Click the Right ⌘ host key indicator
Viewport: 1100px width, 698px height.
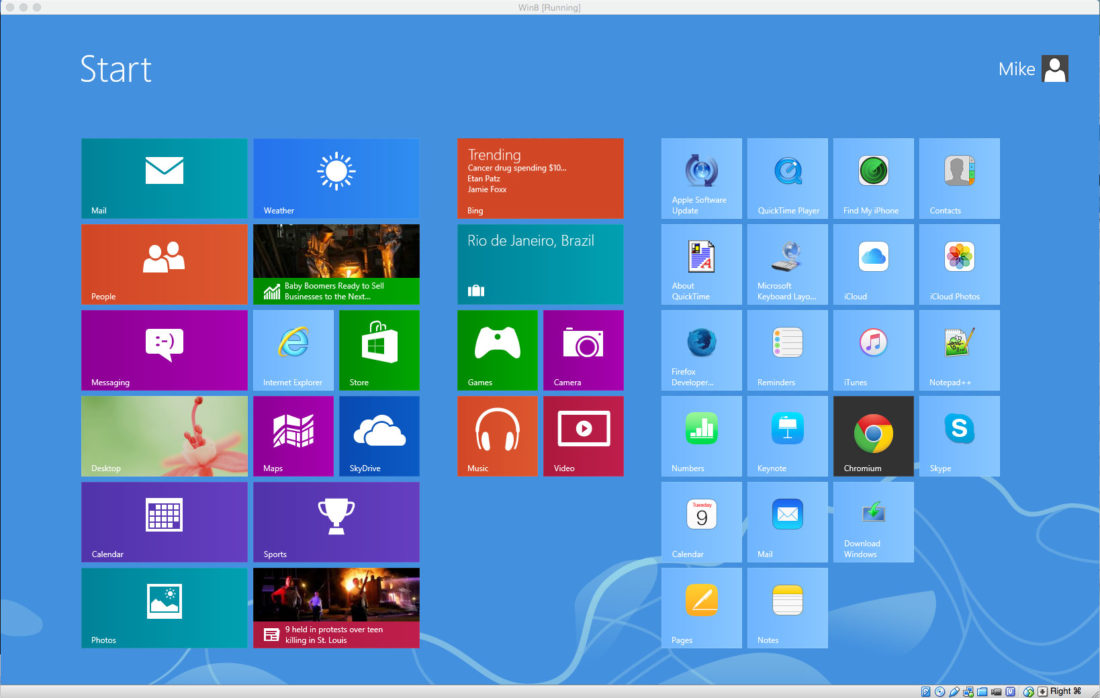(x=1065, y=692)
